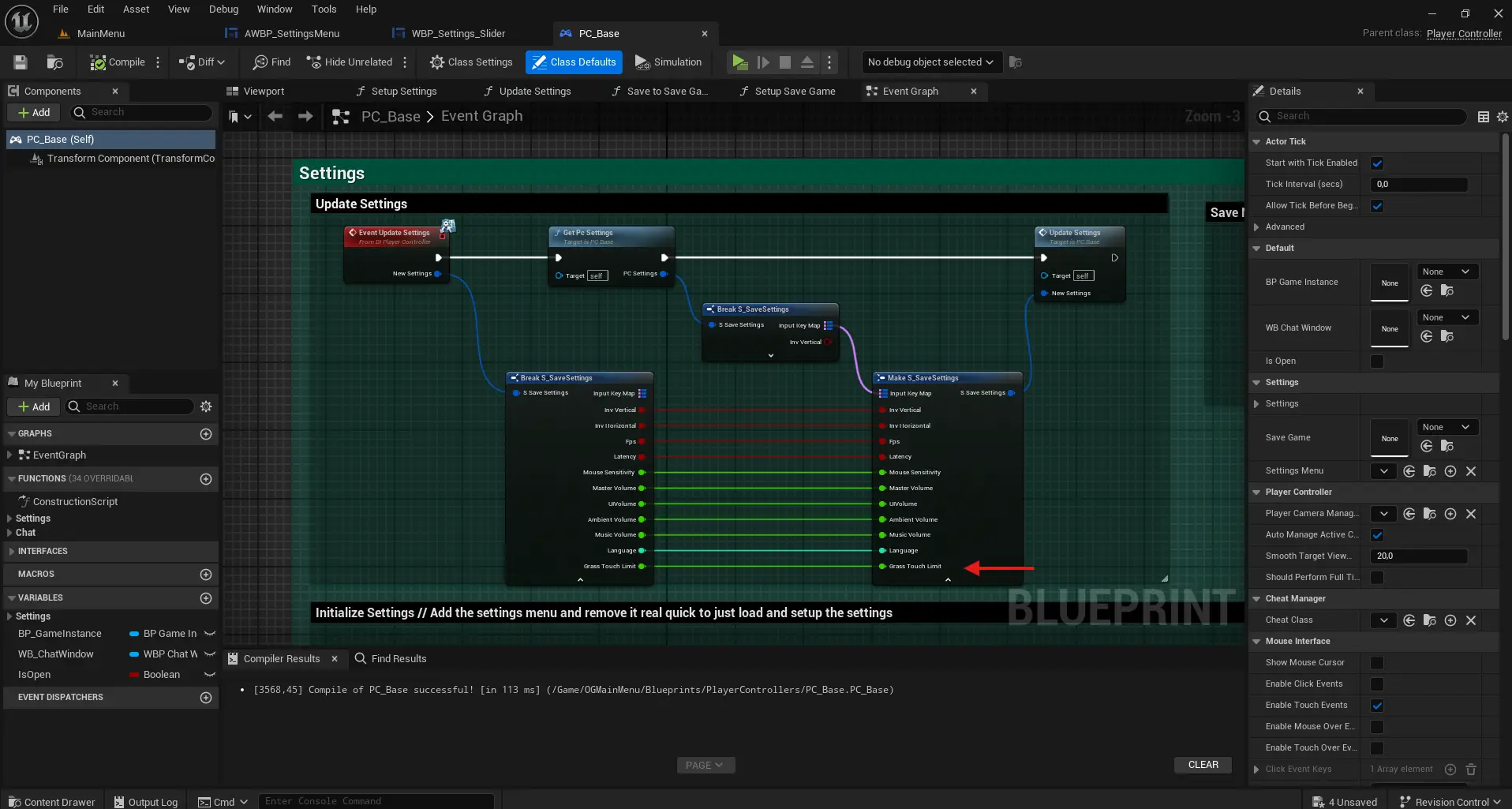Open Class Settings
The height and width of the screenshot is (809, 1512).
click(x=471, y=62)
